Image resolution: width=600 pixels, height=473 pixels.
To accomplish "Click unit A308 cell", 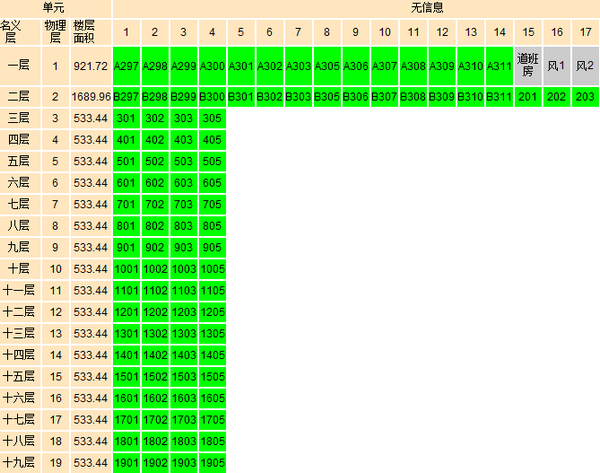I will (x=413, y=66).
